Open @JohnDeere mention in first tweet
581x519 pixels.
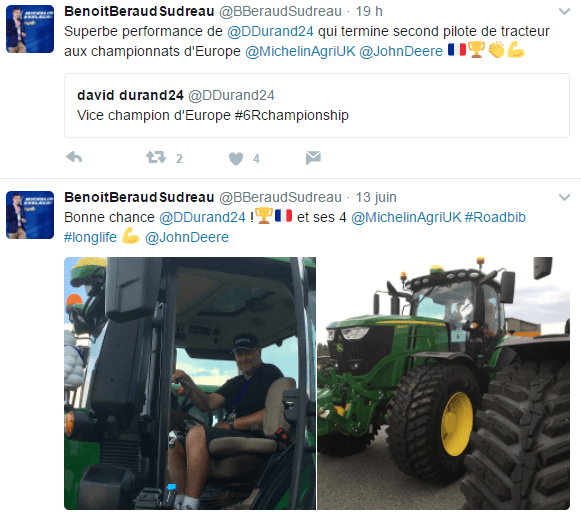coord(401,51)
